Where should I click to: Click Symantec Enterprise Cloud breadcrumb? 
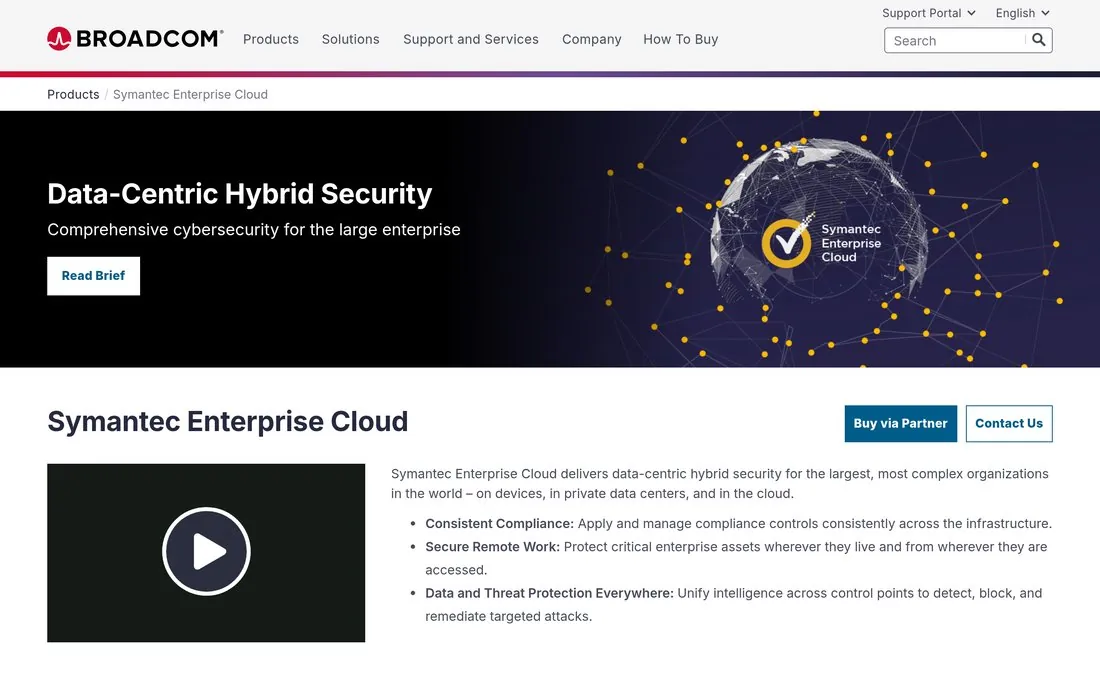pyautogui.click(x=190, y=94)
